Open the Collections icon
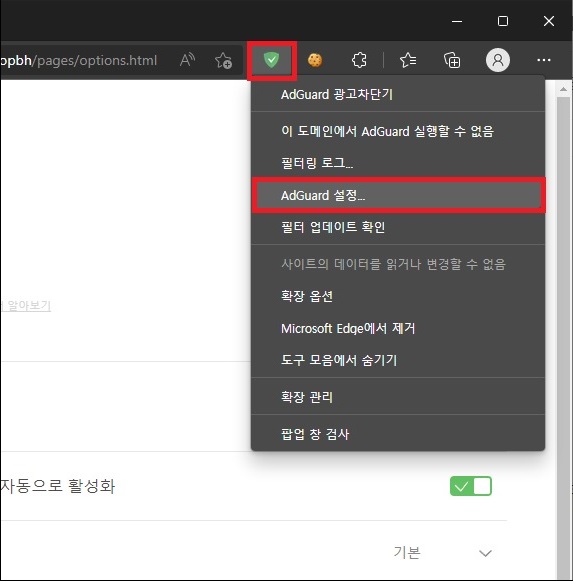This screenshot has height=581, width=573. (x=452, y=60)
